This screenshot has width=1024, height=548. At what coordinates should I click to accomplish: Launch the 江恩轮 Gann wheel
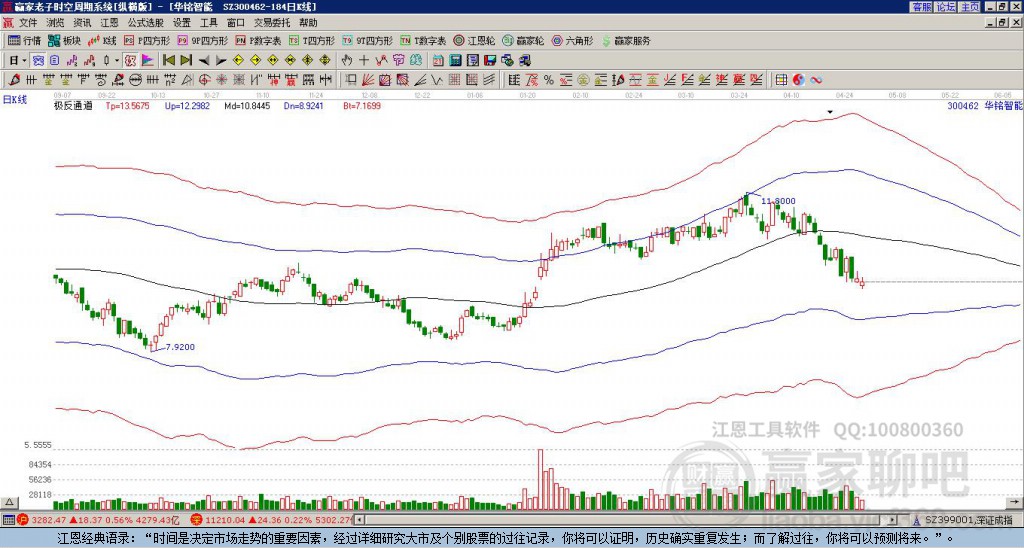474,40
